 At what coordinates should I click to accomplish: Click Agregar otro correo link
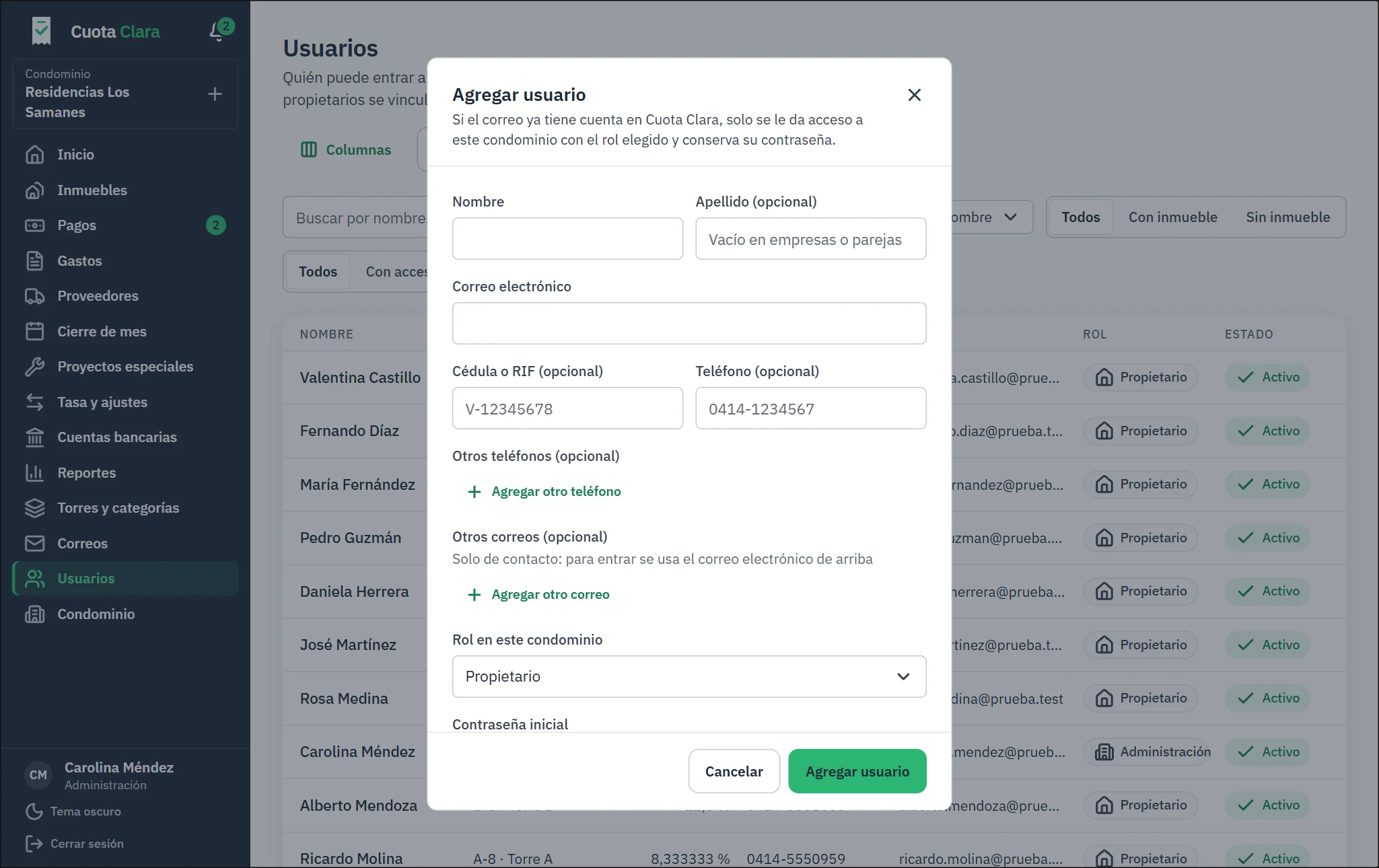(x=538, y=595)
